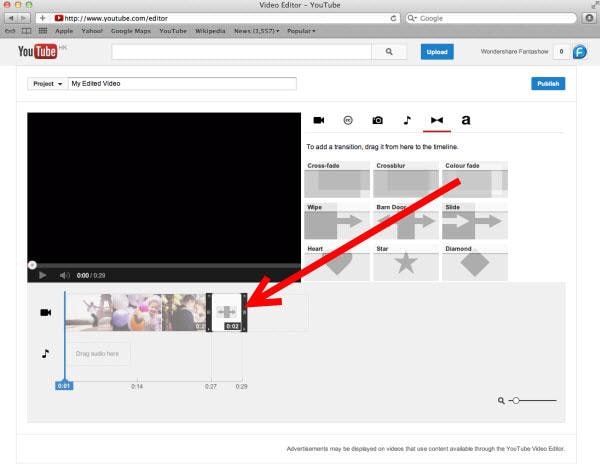The image size is (600, 465).
Task: Reload the page with refresh icon
Action: tap(393, 18)
